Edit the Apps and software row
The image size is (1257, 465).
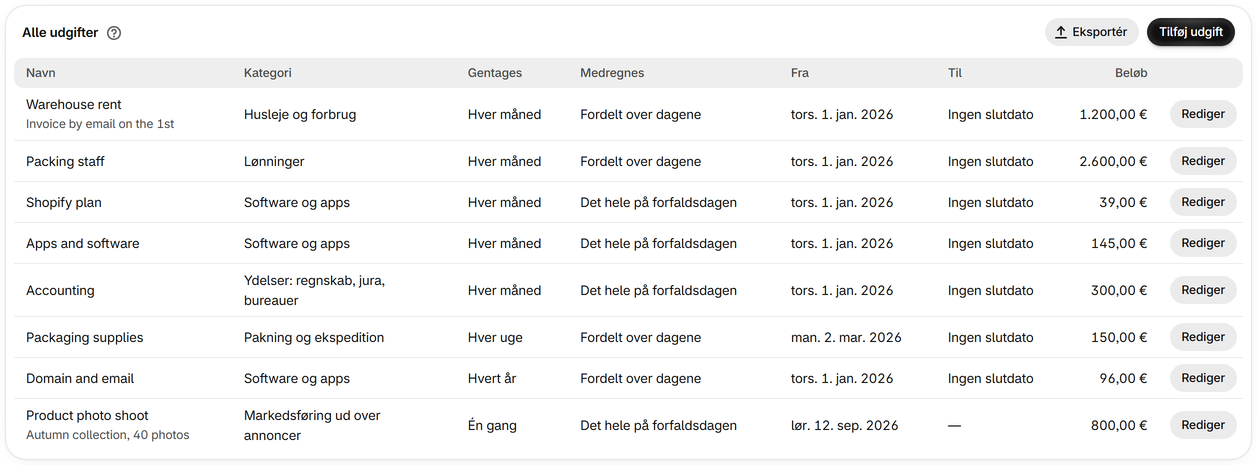pyautogui.click(x=1203, y=243)
